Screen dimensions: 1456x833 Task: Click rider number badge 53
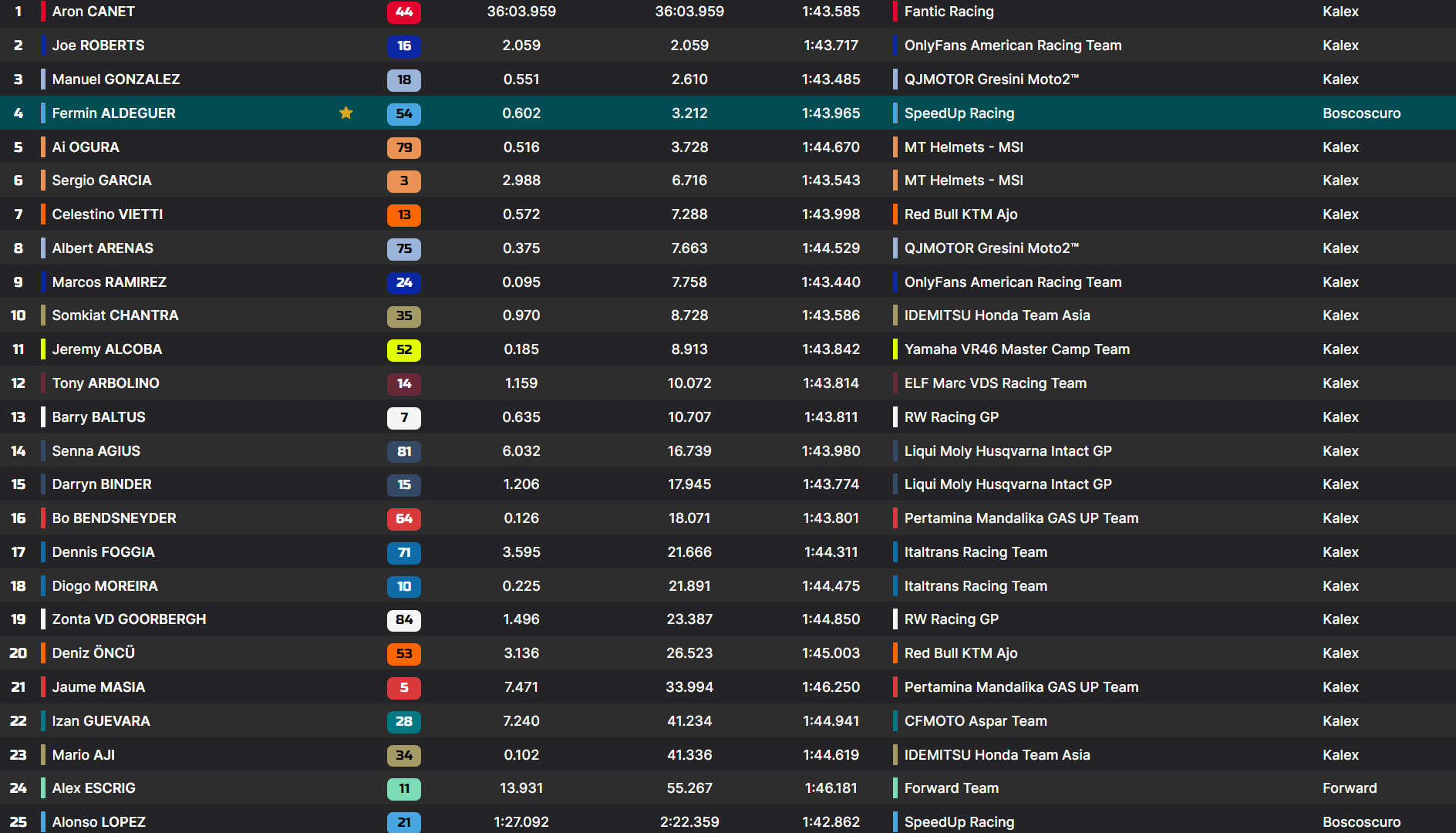coord(404,653)
